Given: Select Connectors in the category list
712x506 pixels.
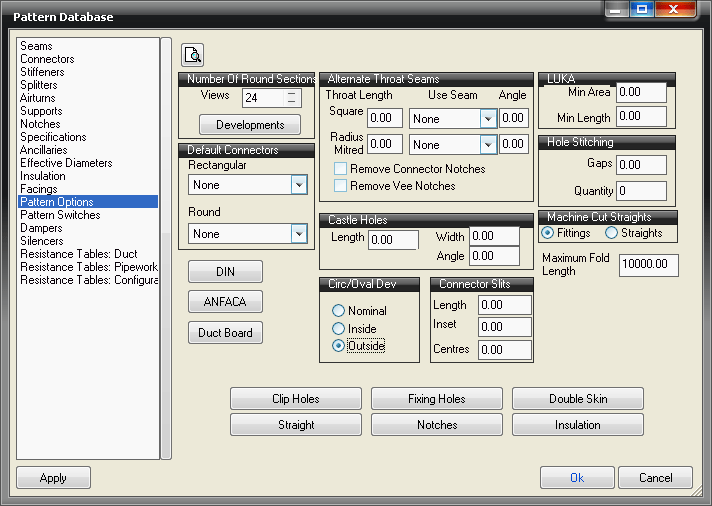Looking at the screenshot, I should 47,59.
